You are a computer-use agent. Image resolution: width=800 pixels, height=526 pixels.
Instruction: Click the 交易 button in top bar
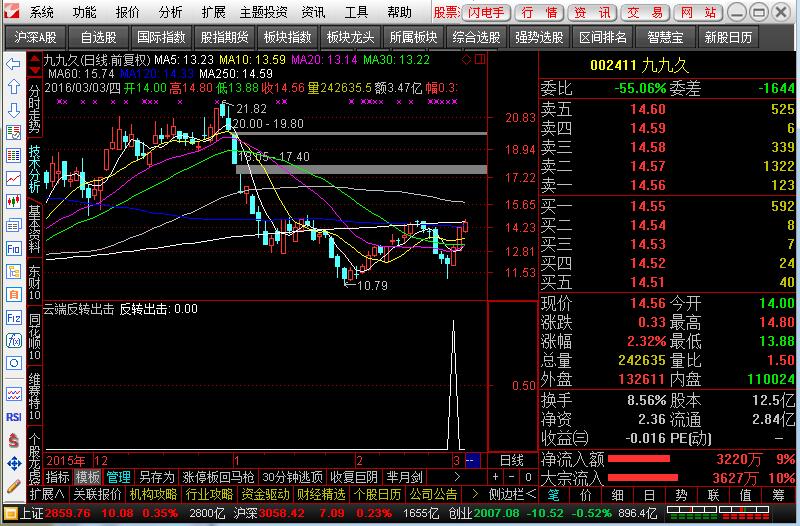point(645,12)
